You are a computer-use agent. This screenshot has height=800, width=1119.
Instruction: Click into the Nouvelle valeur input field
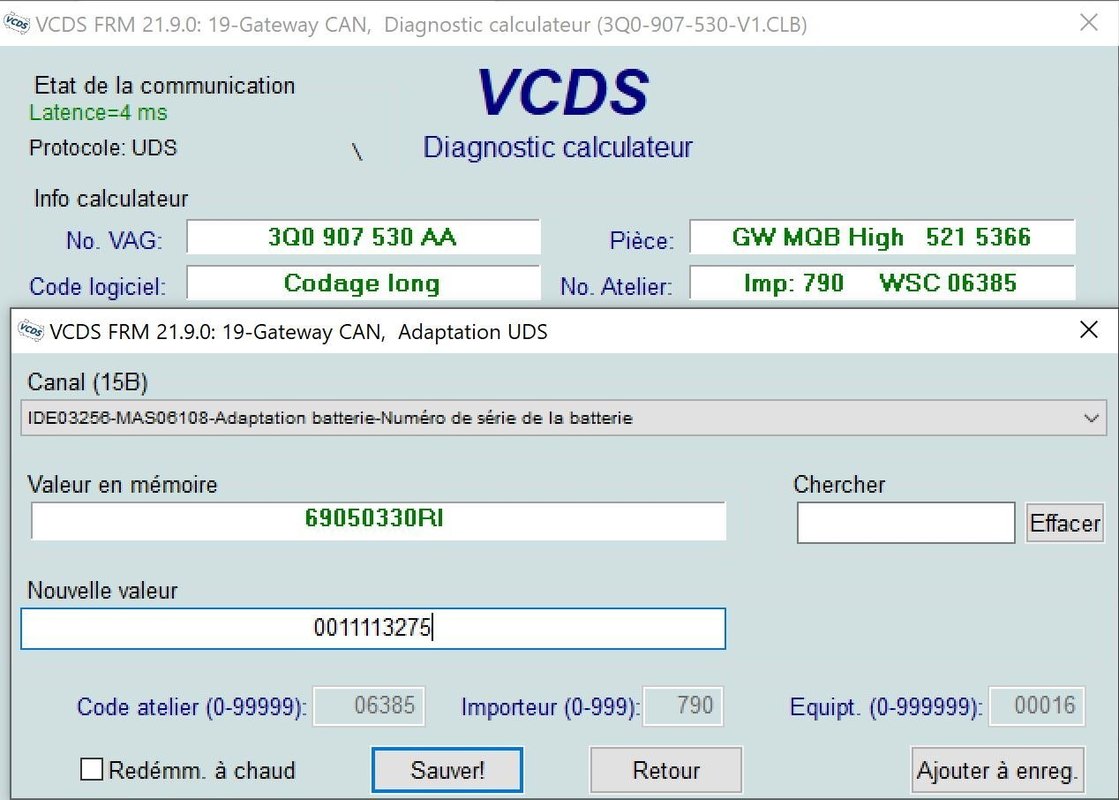(x=373, y=629)
